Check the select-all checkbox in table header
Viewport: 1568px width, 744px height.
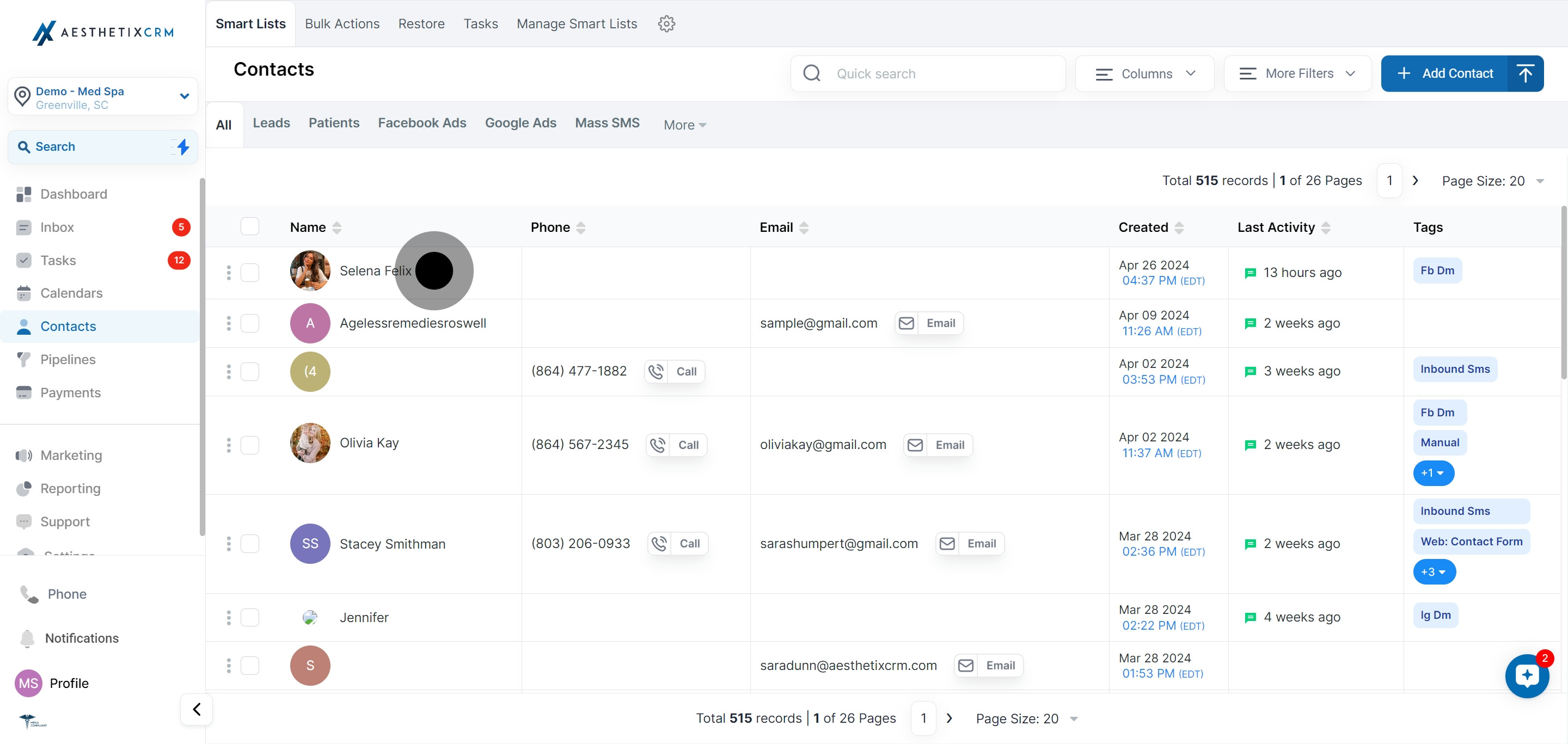coord(249,226)
